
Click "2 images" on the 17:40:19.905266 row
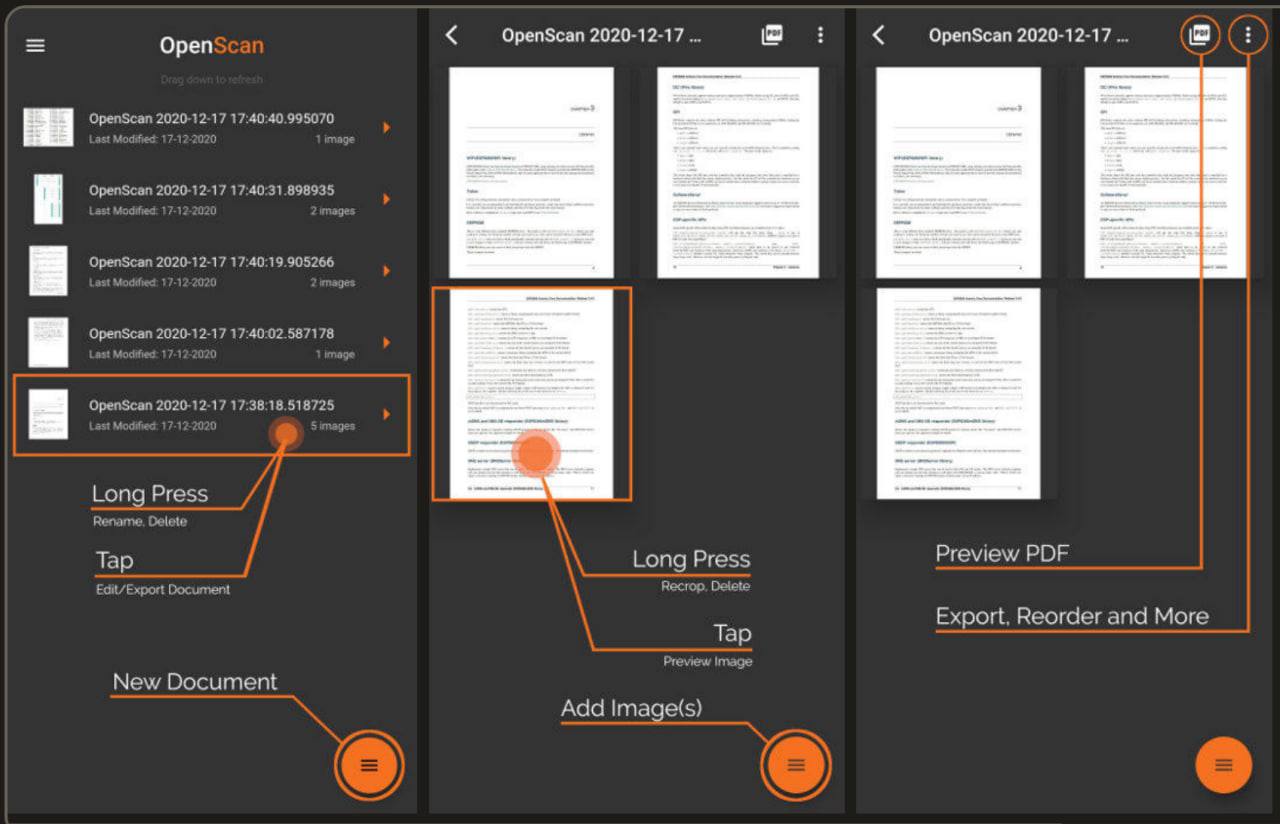(332, 283)
